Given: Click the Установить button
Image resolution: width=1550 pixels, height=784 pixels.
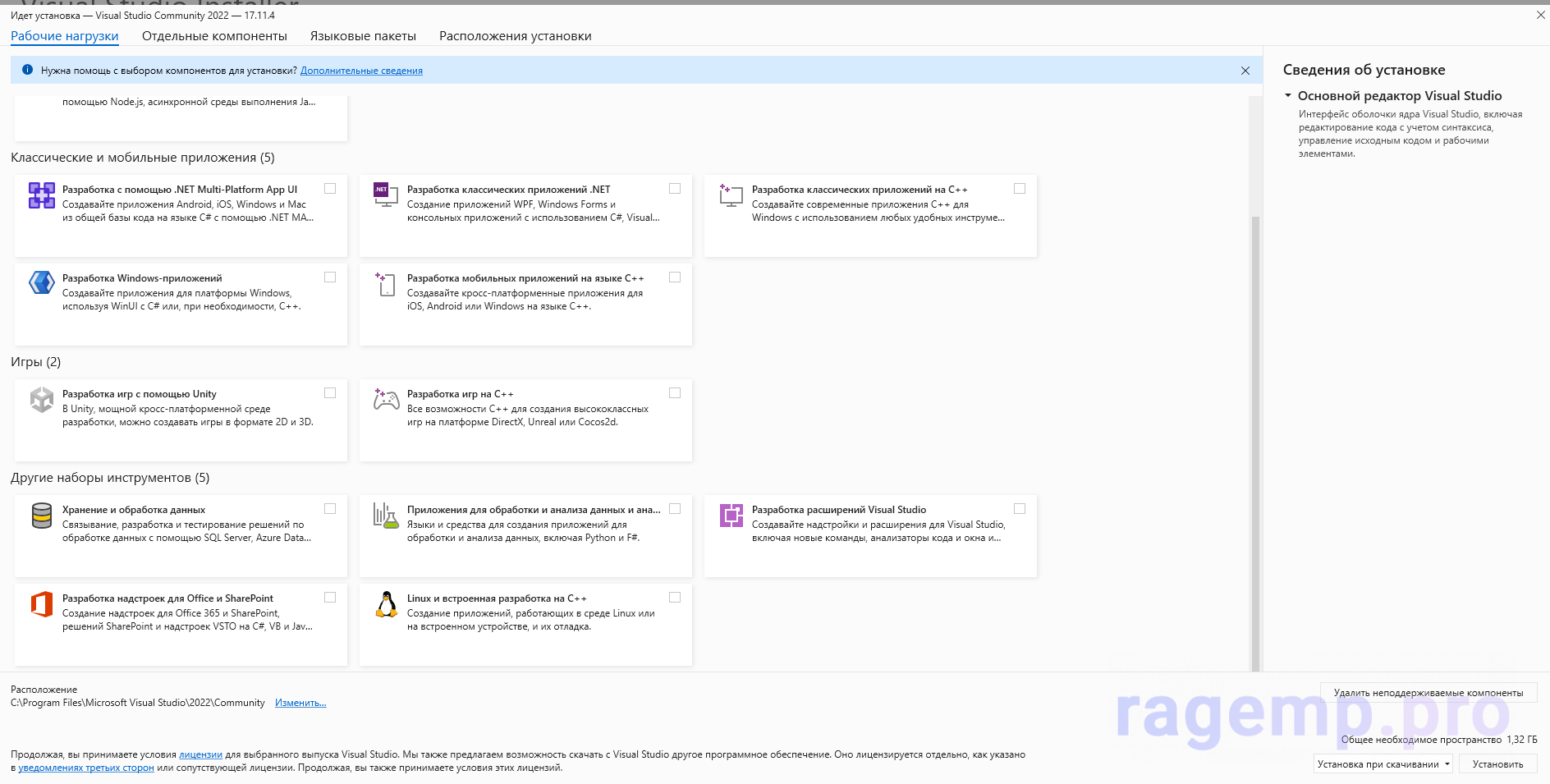Looking at the screenshot, I should click(x=1497, y=764).
